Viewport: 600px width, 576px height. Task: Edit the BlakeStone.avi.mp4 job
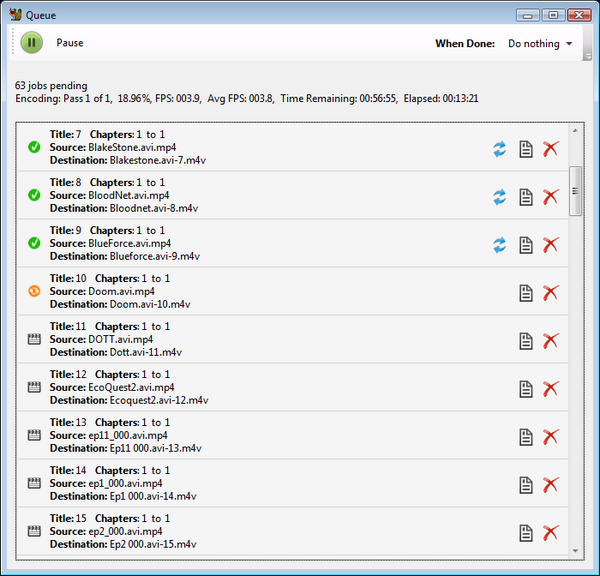point(526,149)
